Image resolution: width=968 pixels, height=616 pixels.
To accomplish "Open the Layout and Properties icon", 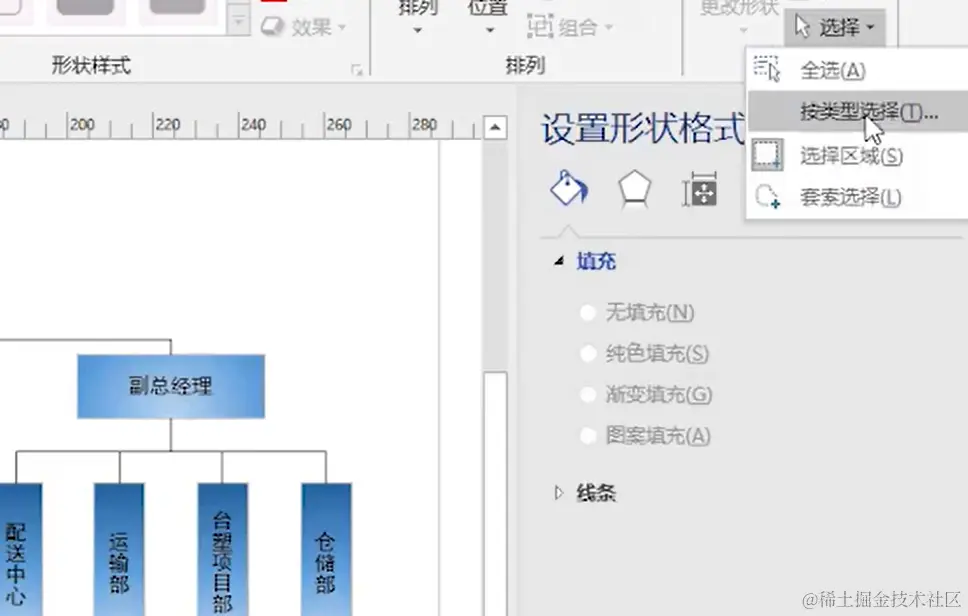I will (702, 188).
